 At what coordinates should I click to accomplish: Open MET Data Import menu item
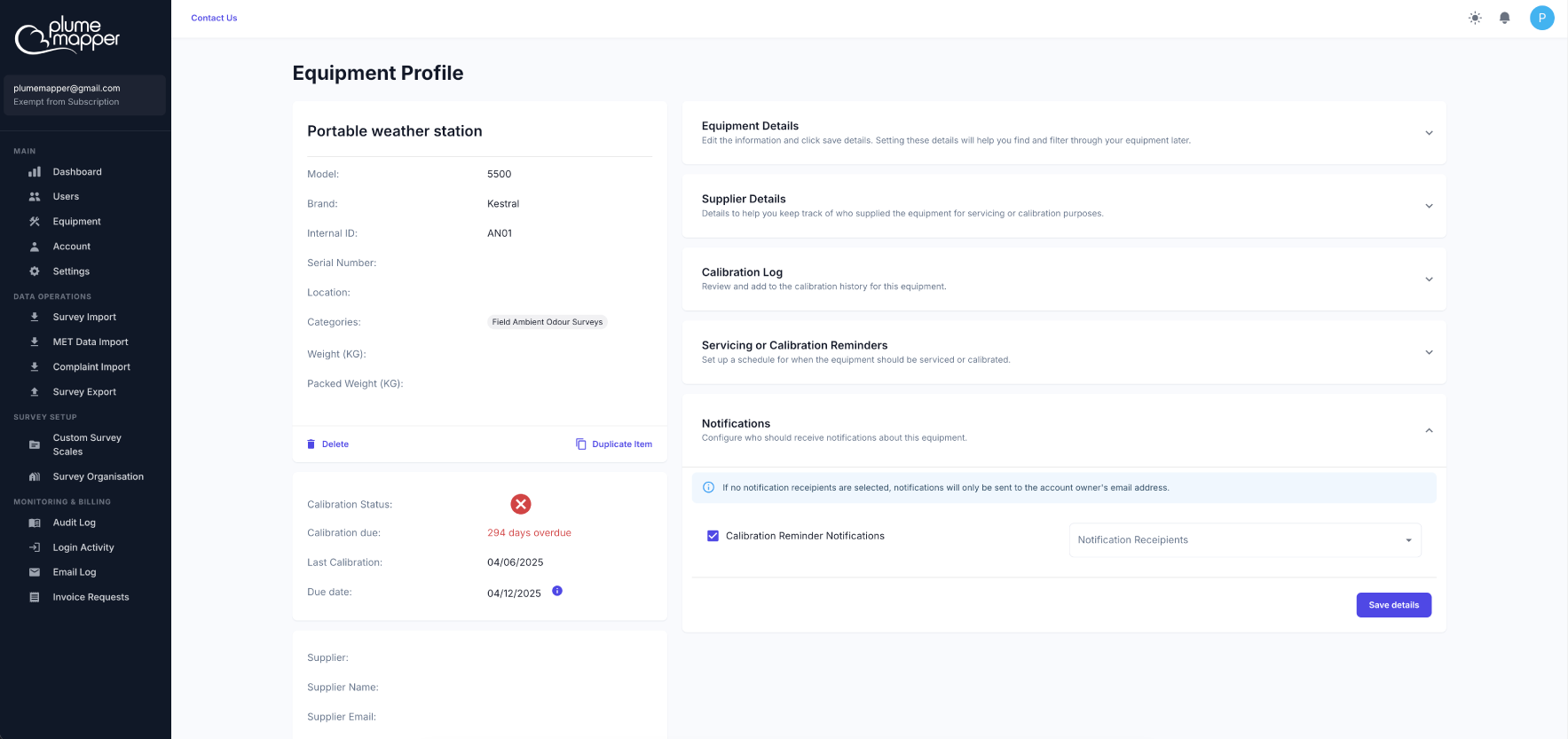pos(90,342)
